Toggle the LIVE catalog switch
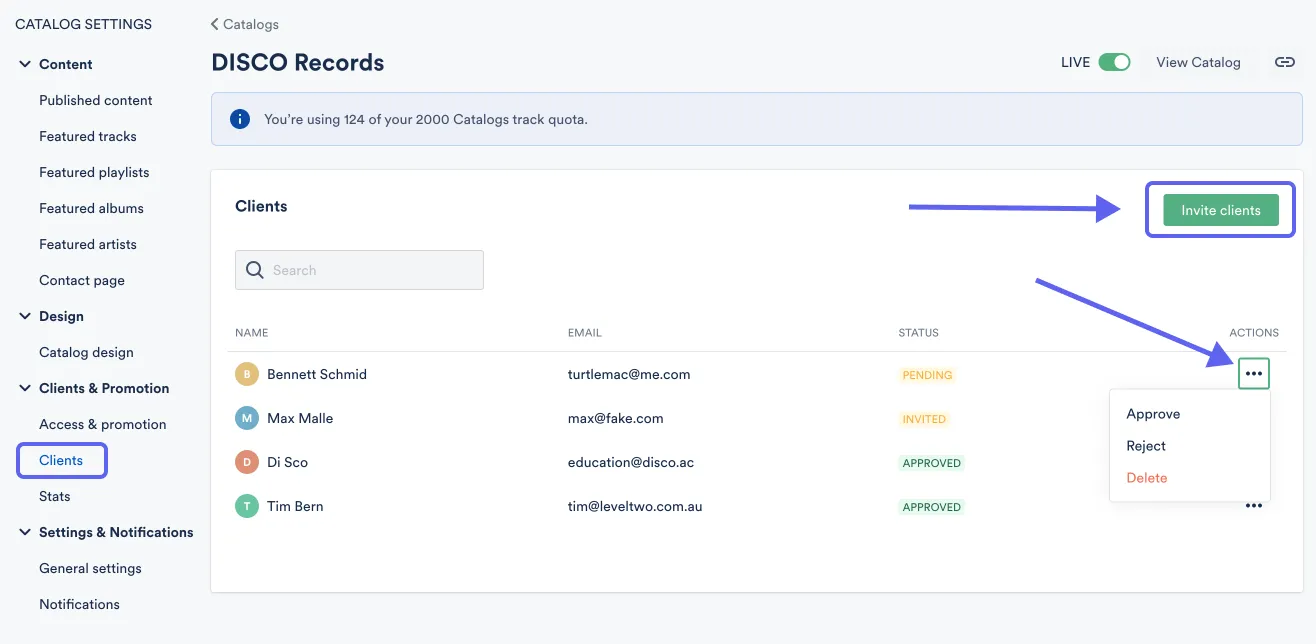This screenshot has width=1316, height=644. tap(1114, 62)
